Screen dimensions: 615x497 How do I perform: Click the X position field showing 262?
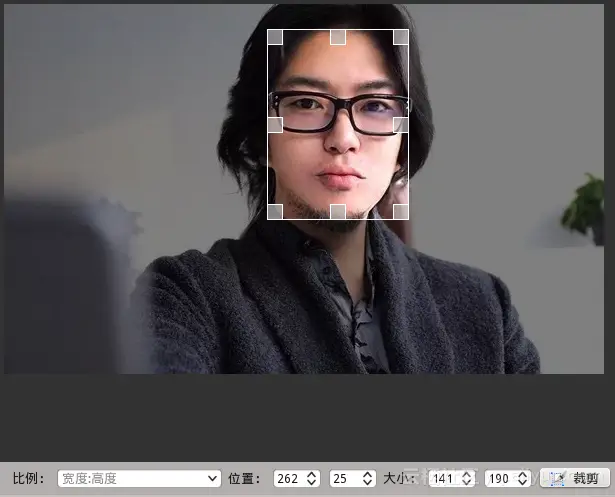[288, 479]
